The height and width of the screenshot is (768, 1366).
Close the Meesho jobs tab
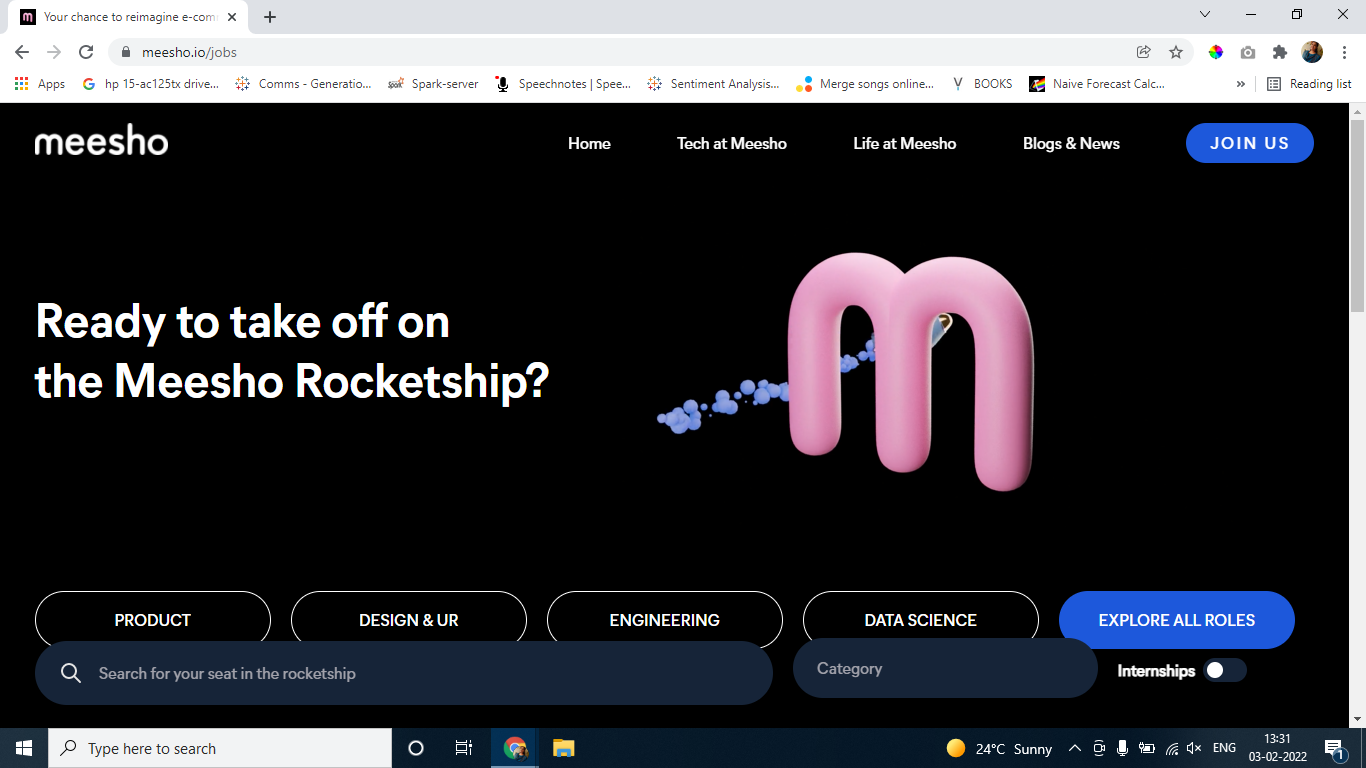pos(231,17)
